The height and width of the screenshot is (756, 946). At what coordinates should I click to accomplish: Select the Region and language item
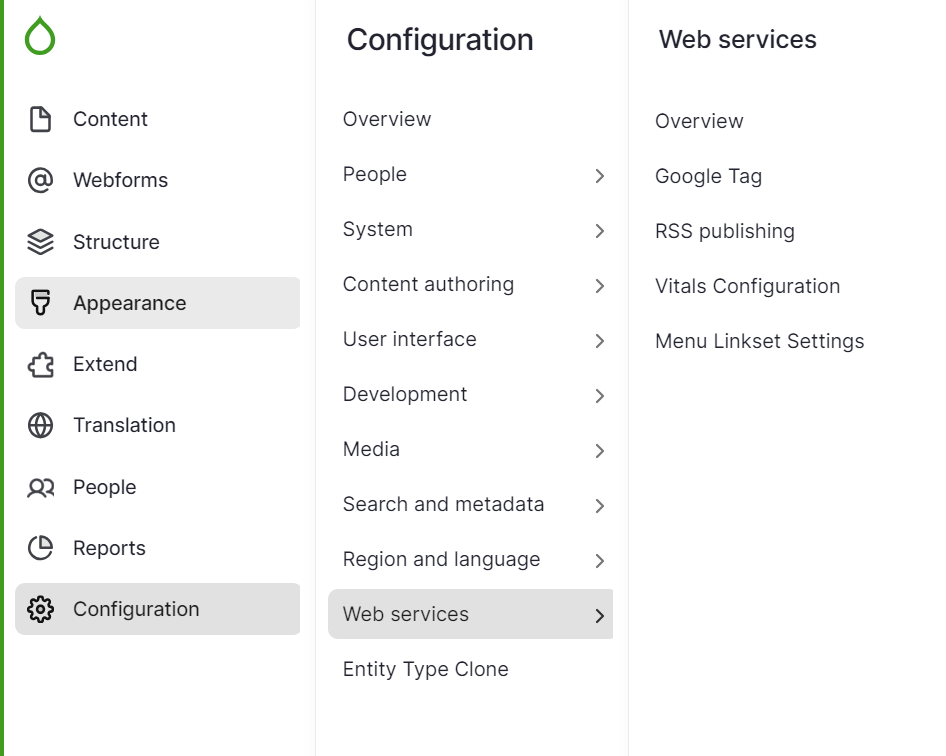pos(441,559)
